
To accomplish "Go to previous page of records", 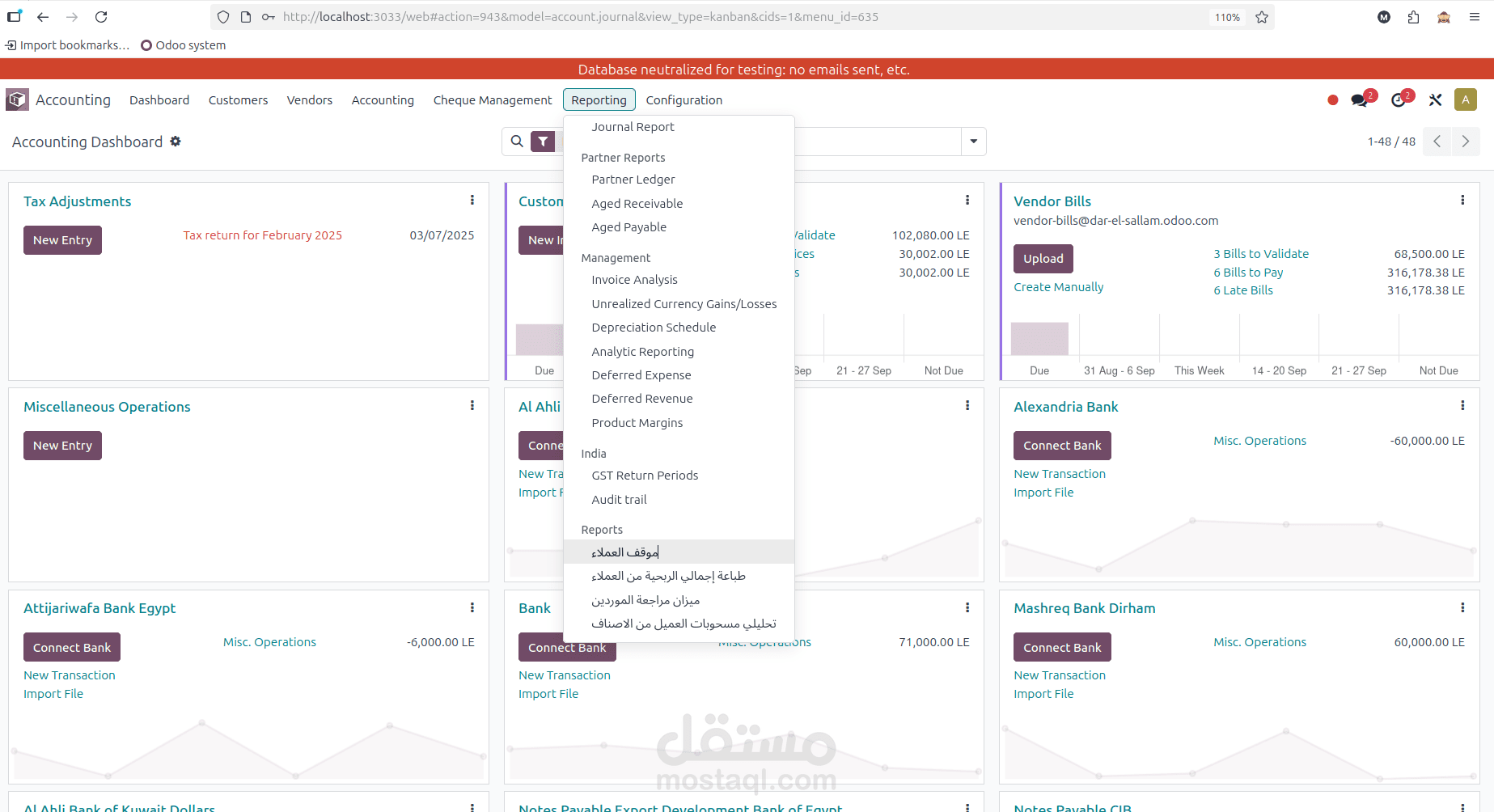I will [1437, 142].
